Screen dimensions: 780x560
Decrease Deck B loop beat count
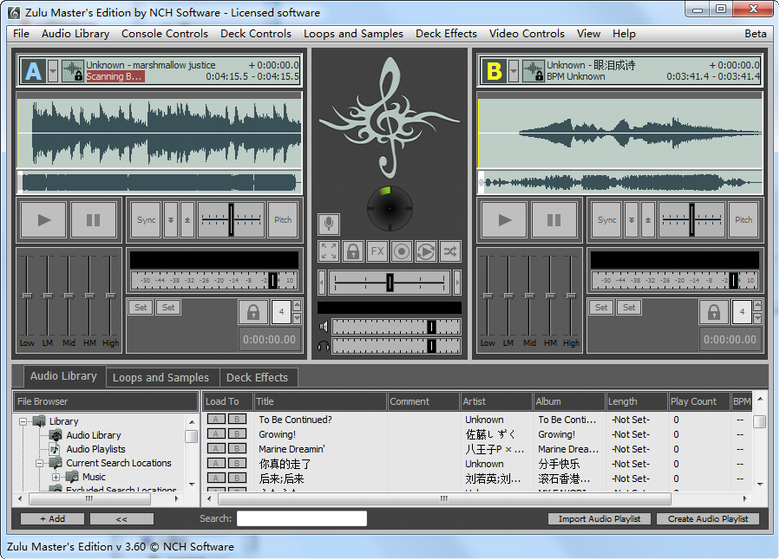(758, 318)
